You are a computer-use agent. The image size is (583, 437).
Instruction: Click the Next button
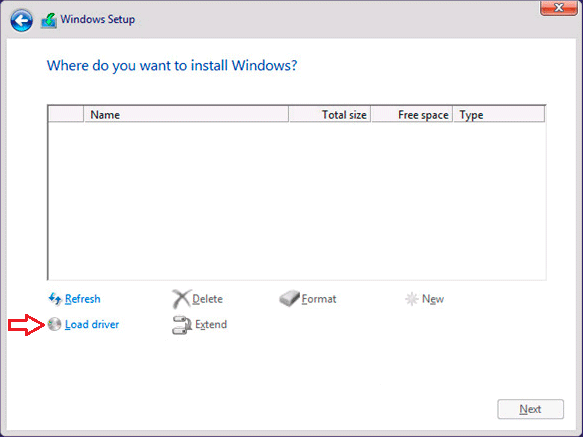[531, 409]
